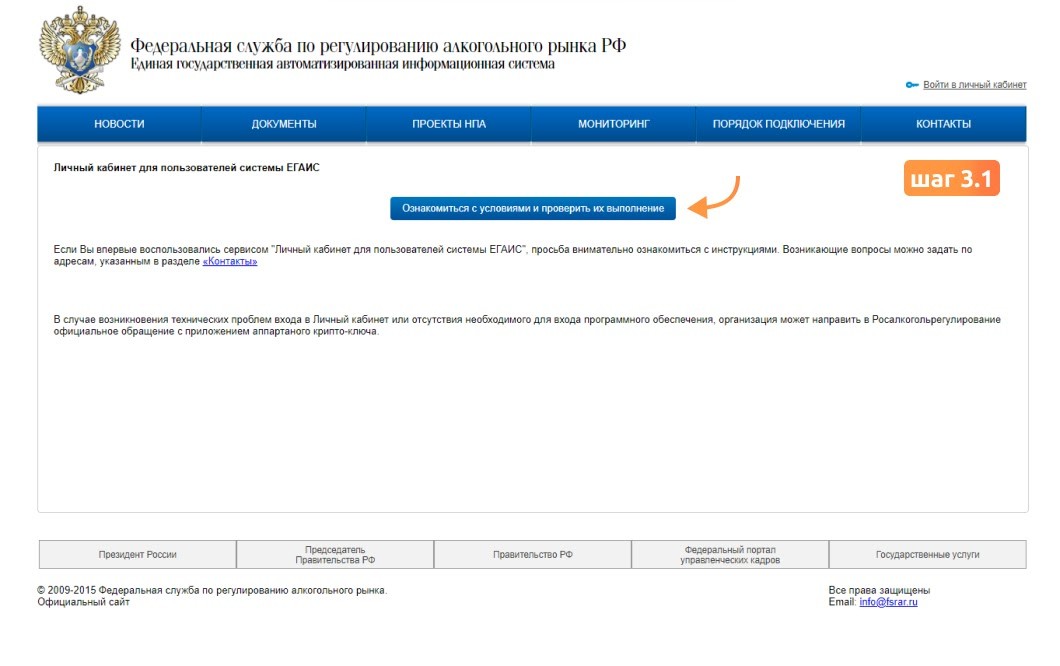Image resolution: width=1060 pixels, height=666 pixels.
Task: Click the Федеральная служба по регулированию site title
Action: pos(378,45)
